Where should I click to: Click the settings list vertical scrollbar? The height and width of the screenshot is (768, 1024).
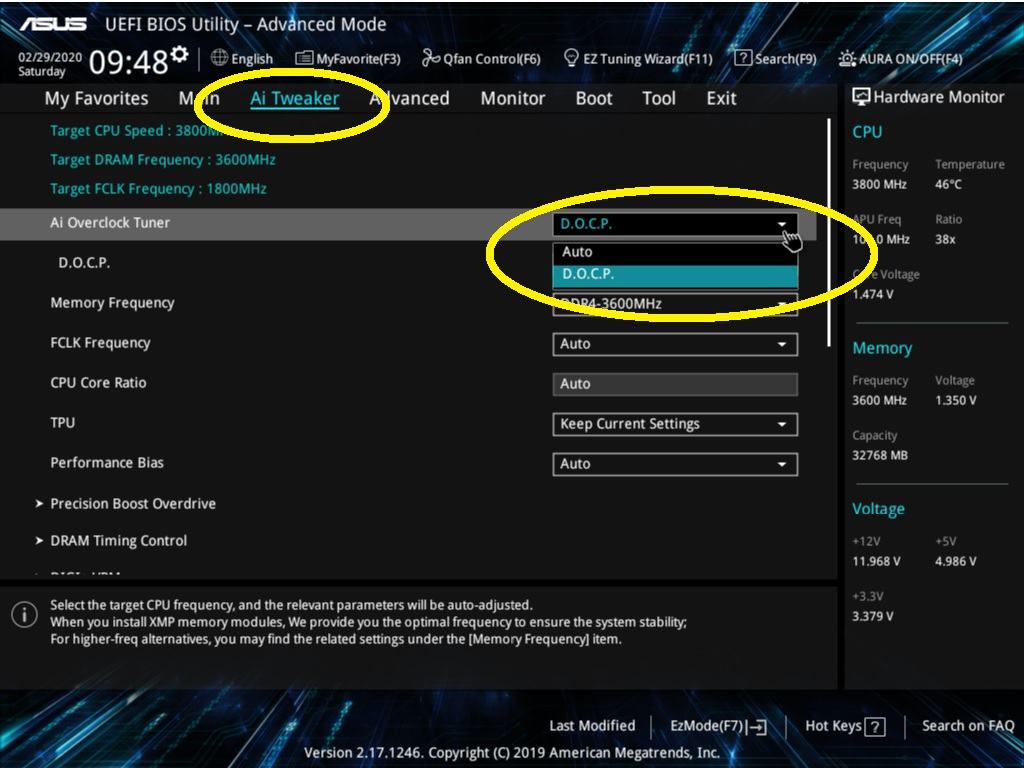pos(829,232)
